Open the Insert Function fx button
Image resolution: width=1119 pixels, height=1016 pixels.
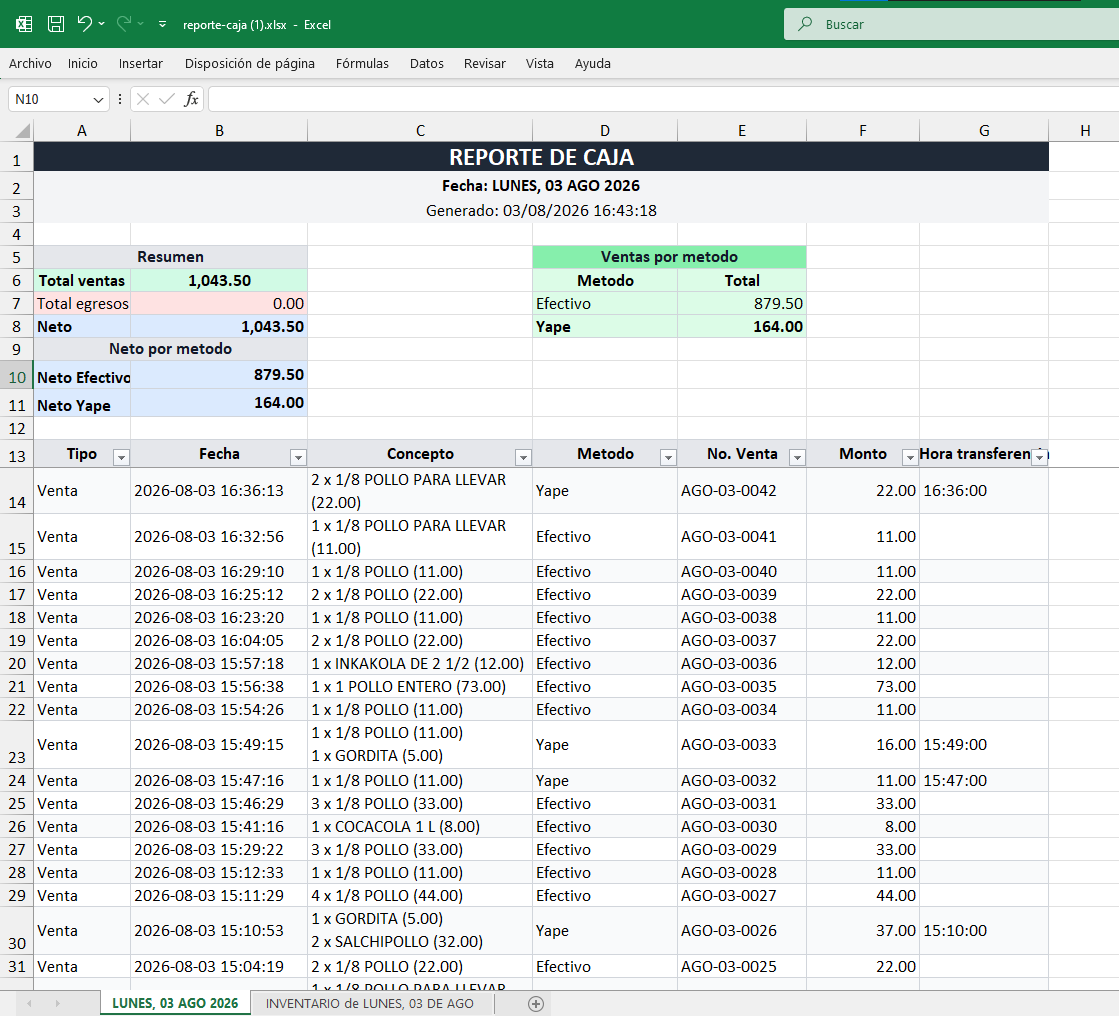[x=191, y=99]
